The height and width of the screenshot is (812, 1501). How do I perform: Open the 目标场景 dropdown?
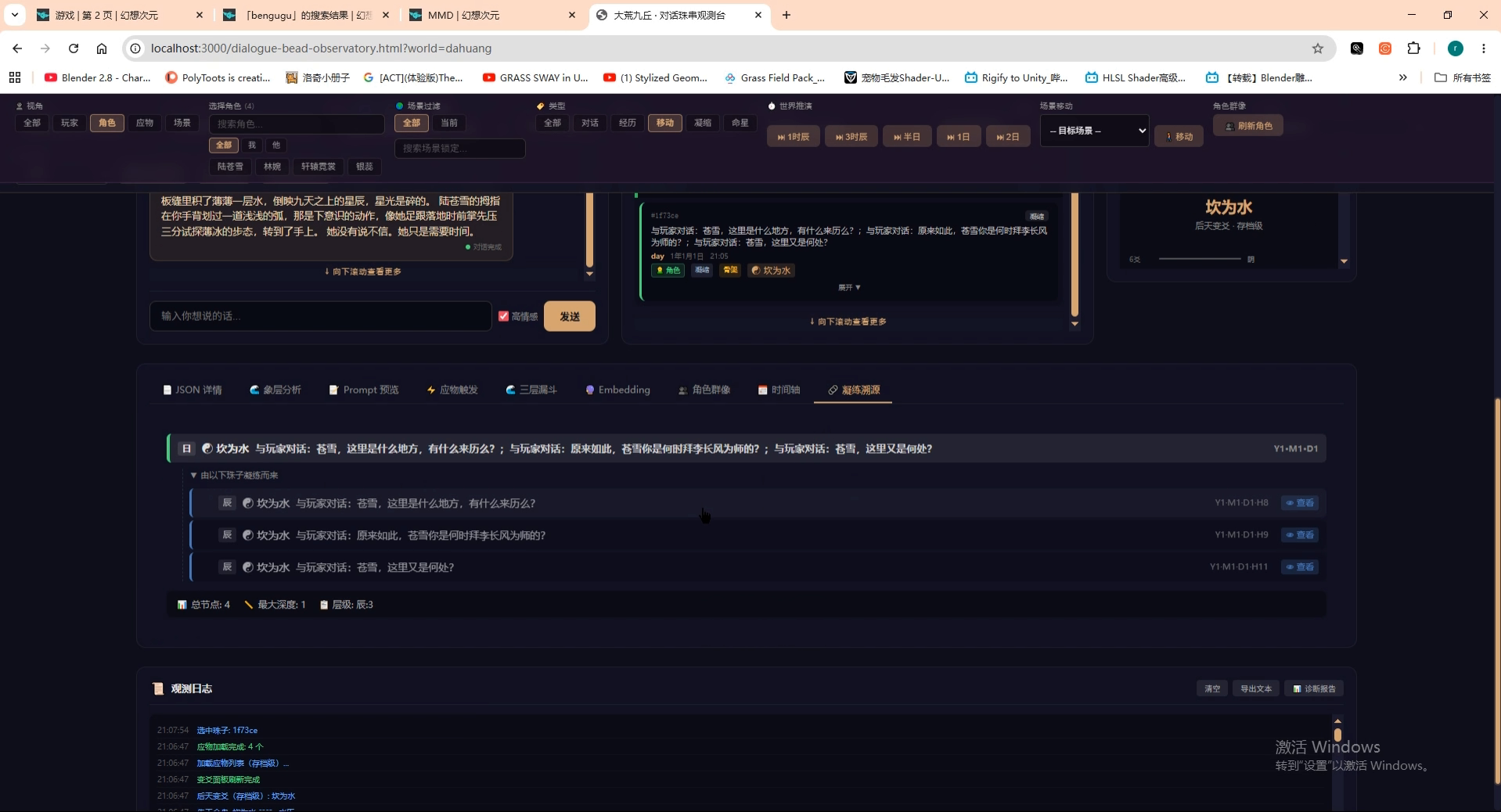tap(1094, 131)
